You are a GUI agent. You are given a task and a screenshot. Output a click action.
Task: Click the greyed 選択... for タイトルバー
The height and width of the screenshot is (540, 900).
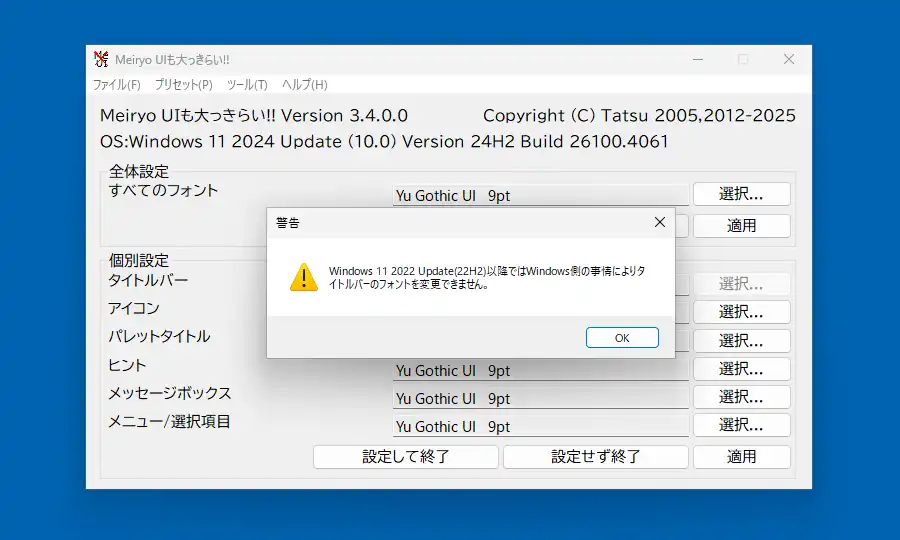(742, 283)
